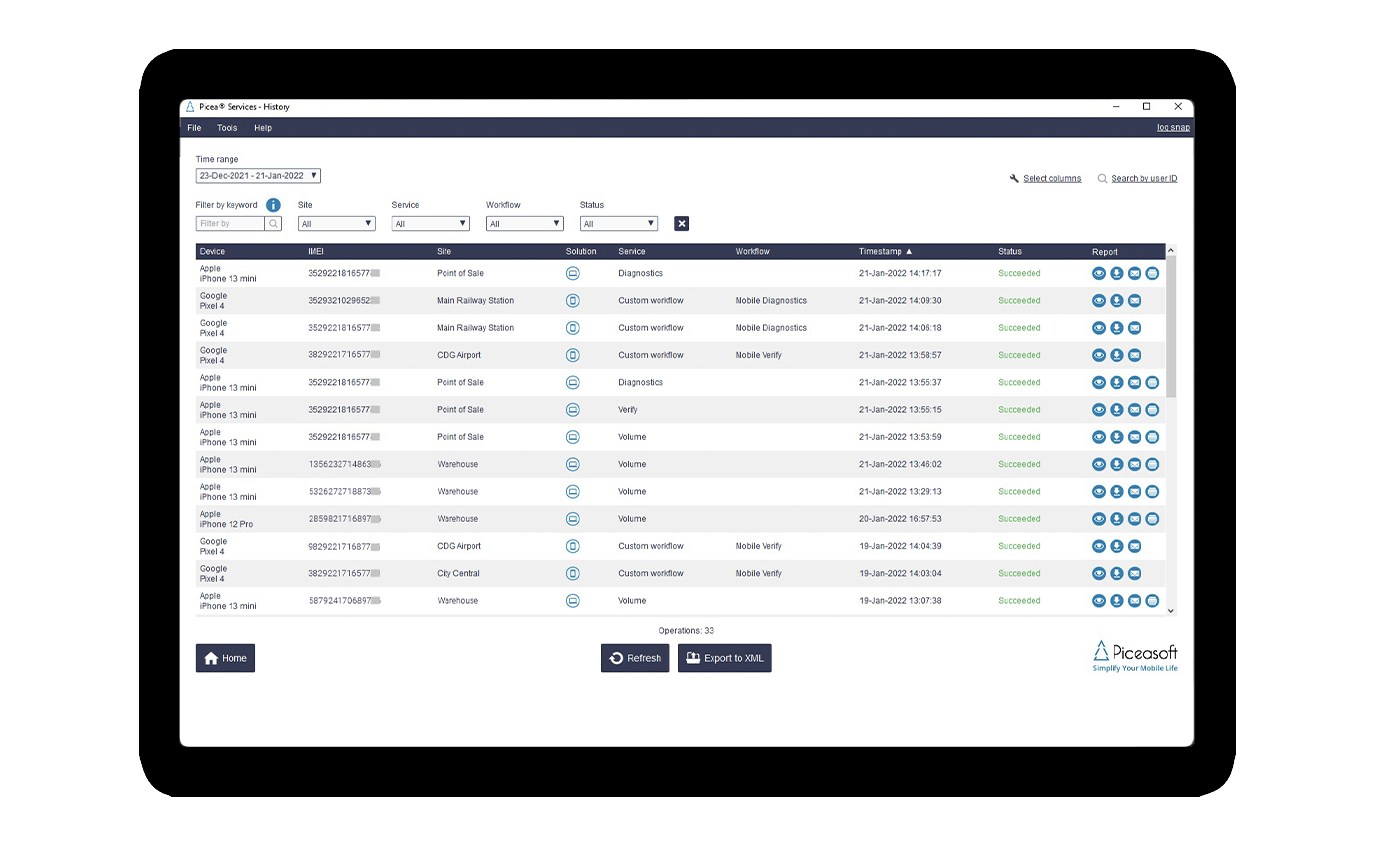The width and height of the screenshot is (1381, 854).
Task: Click the table scrollbar up arrow
Action: (x=1171, y=250)
